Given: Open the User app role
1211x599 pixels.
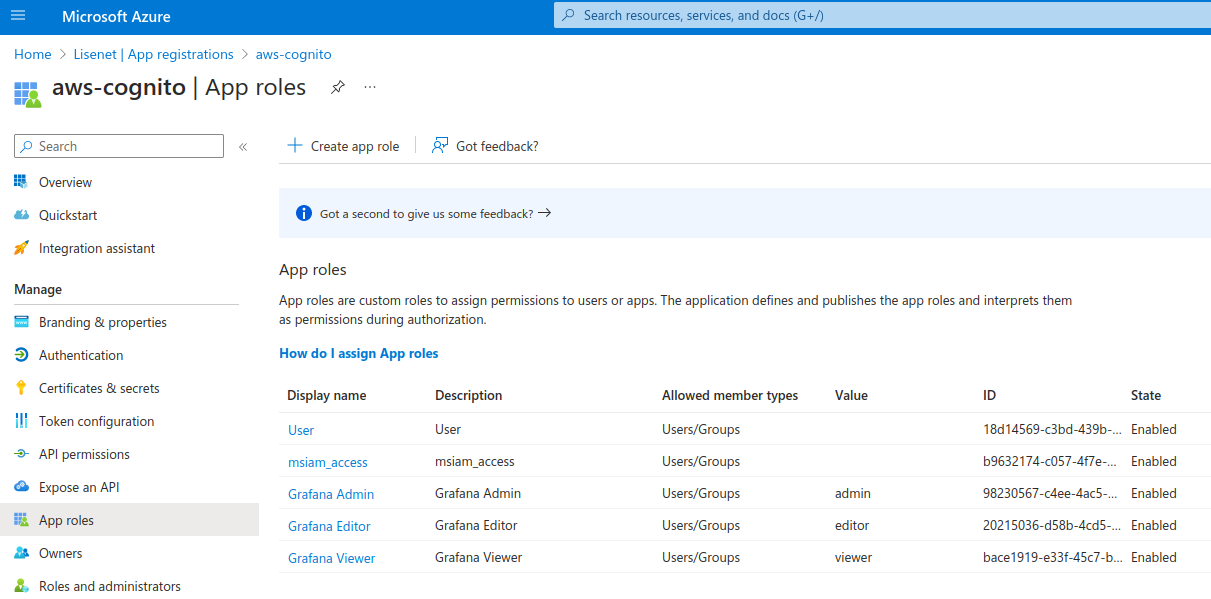Looking at the screenshot, I should [x=301, y=430].
